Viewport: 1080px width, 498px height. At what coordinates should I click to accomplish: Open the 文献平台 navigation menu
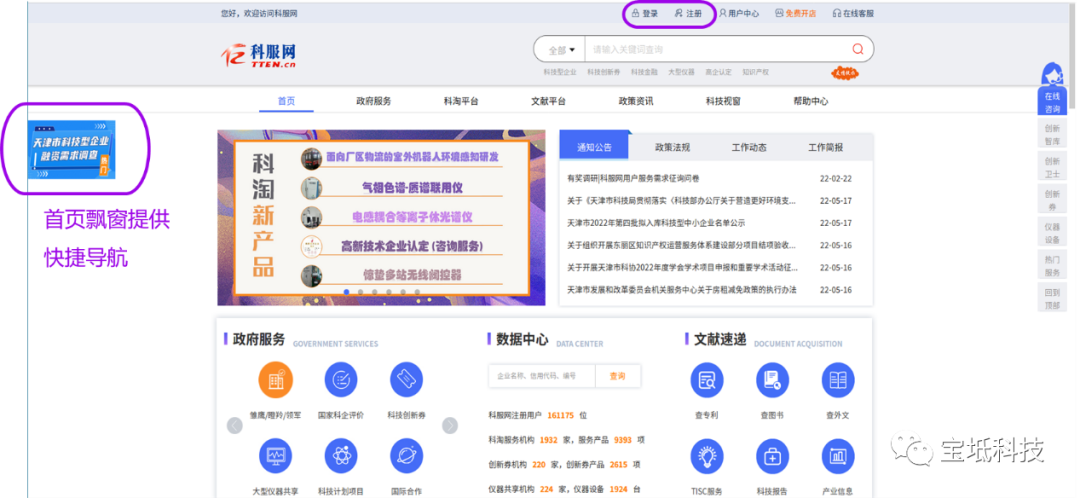pyautogui.click(x=548, y=101)
